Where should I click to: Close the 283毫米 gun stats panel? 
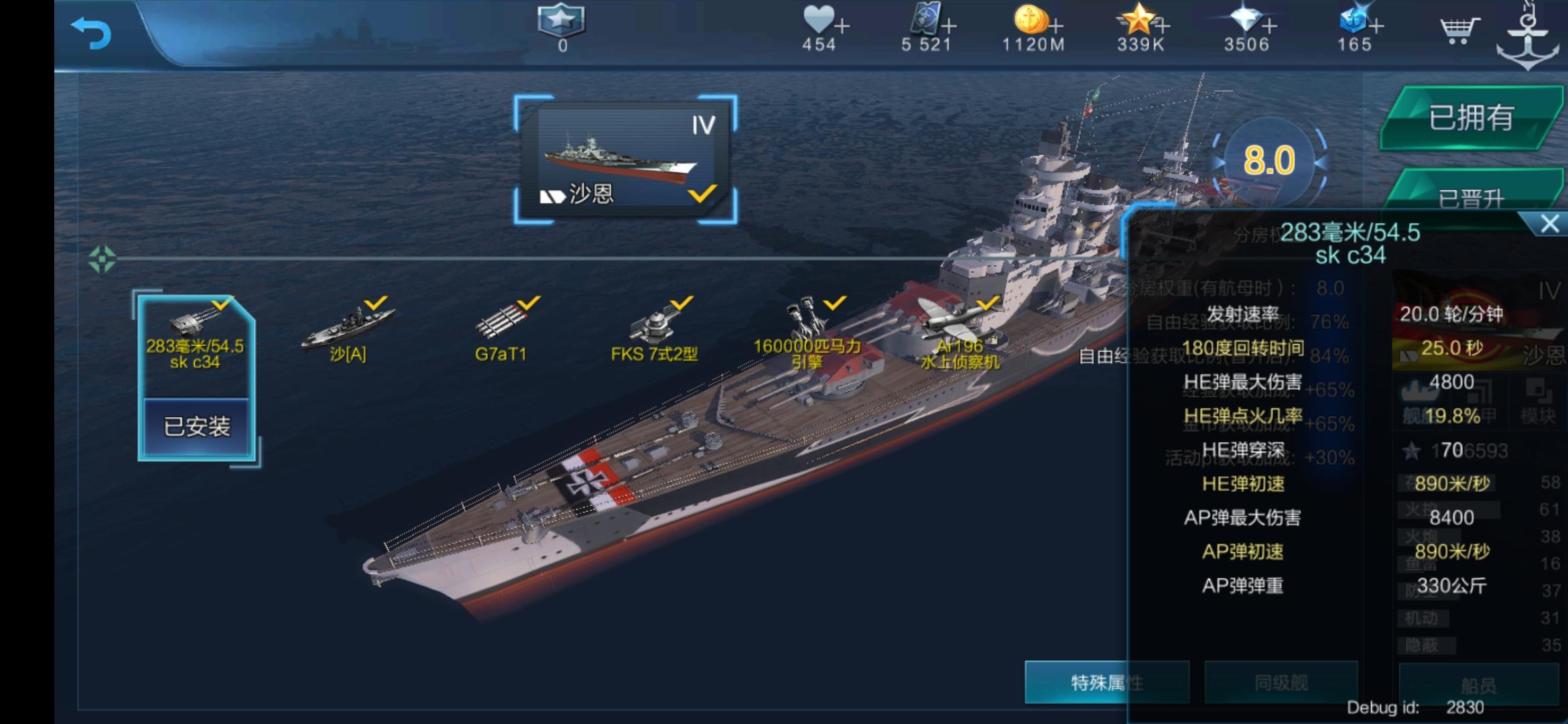pos(1548,224)
